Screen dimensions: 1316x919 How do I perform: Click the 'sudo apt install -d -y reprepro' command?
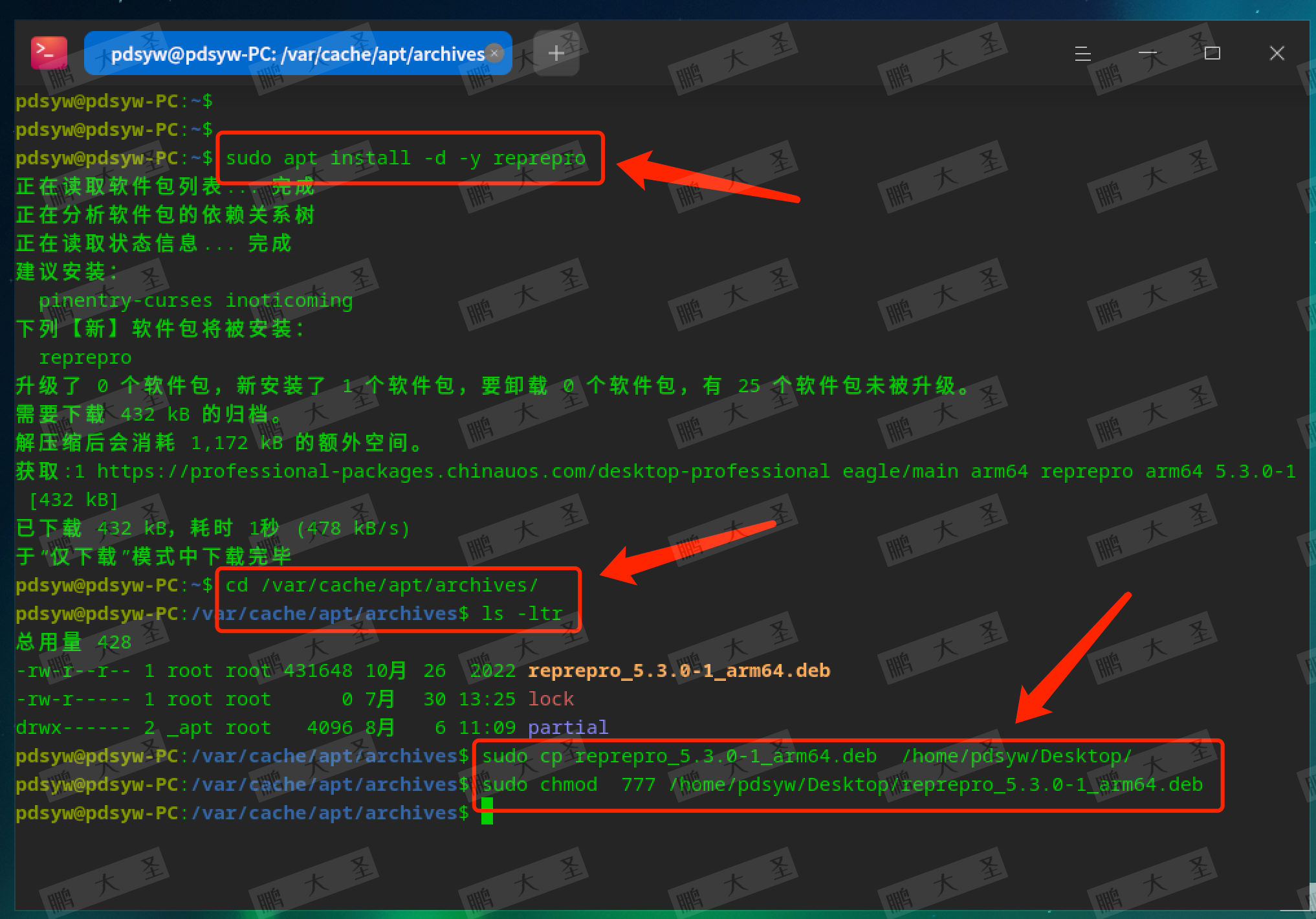point(405,158)
